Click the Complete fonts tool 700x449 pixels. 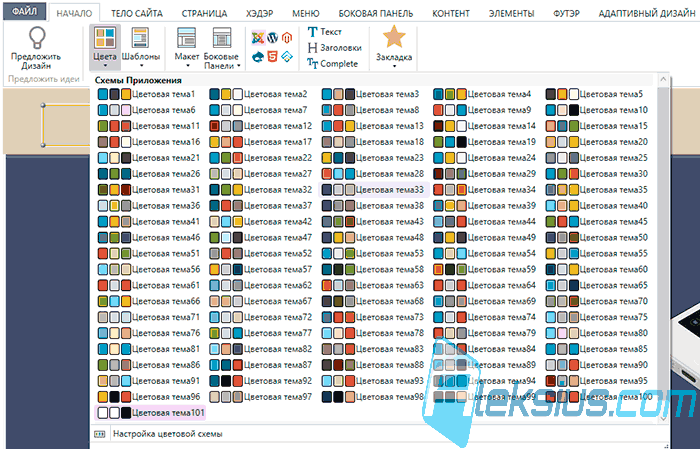[333, 64]
